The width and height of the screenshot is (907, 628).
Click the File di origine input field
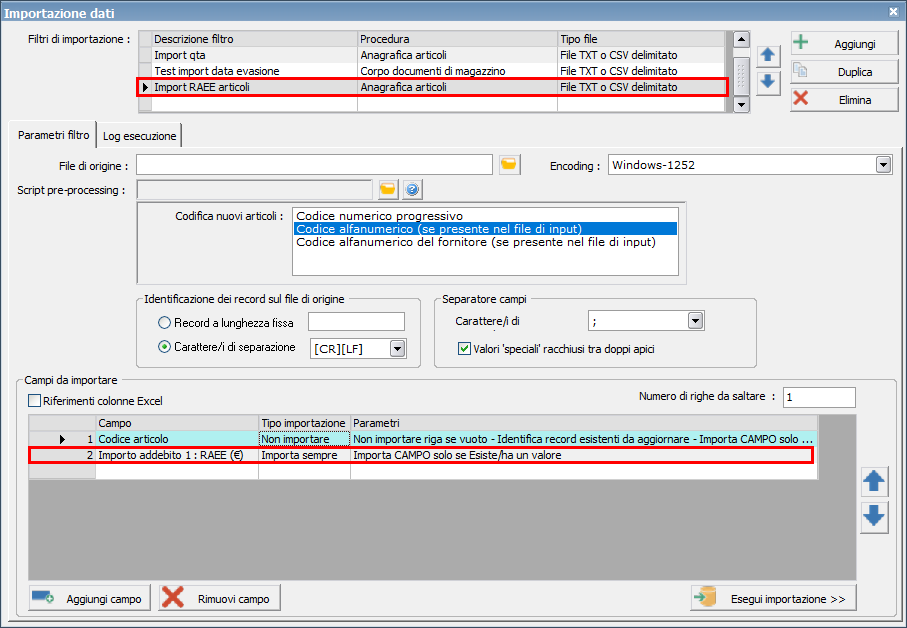314,165
